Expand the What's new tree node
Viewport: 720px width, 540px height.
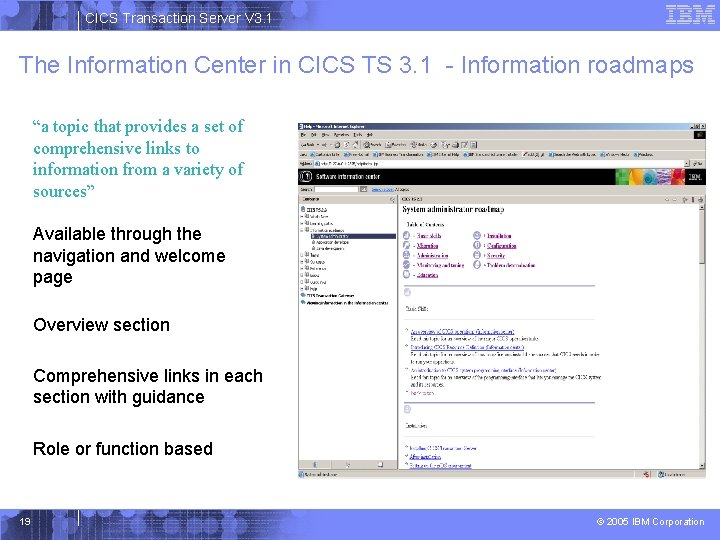pyautogui.click(x=302, y=216)
